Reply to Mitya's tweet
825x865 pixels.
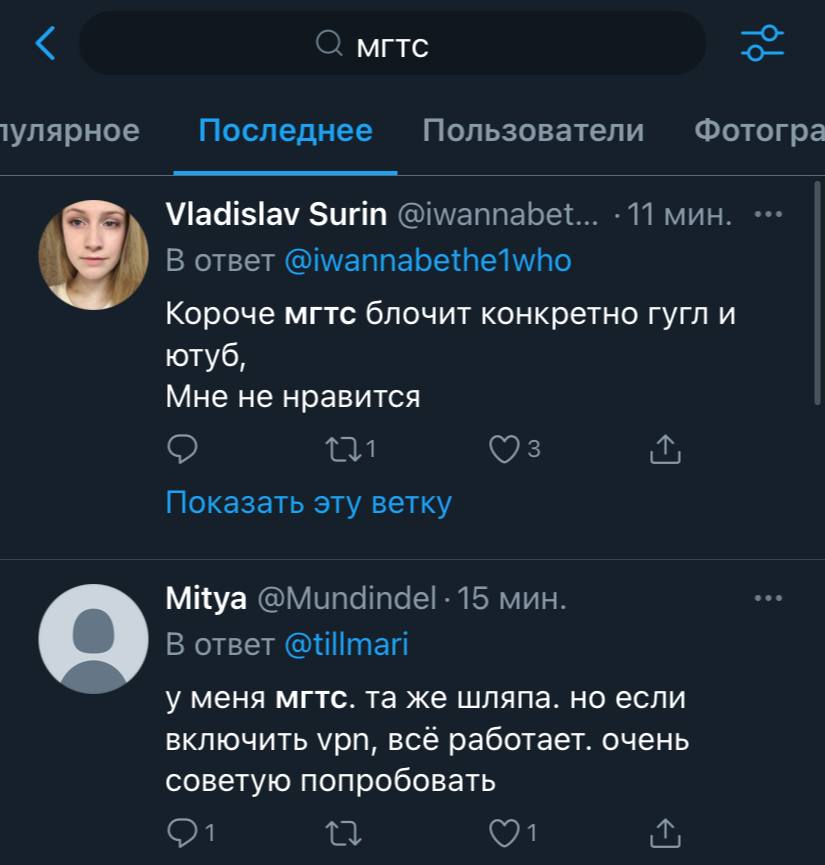[181, 831]
